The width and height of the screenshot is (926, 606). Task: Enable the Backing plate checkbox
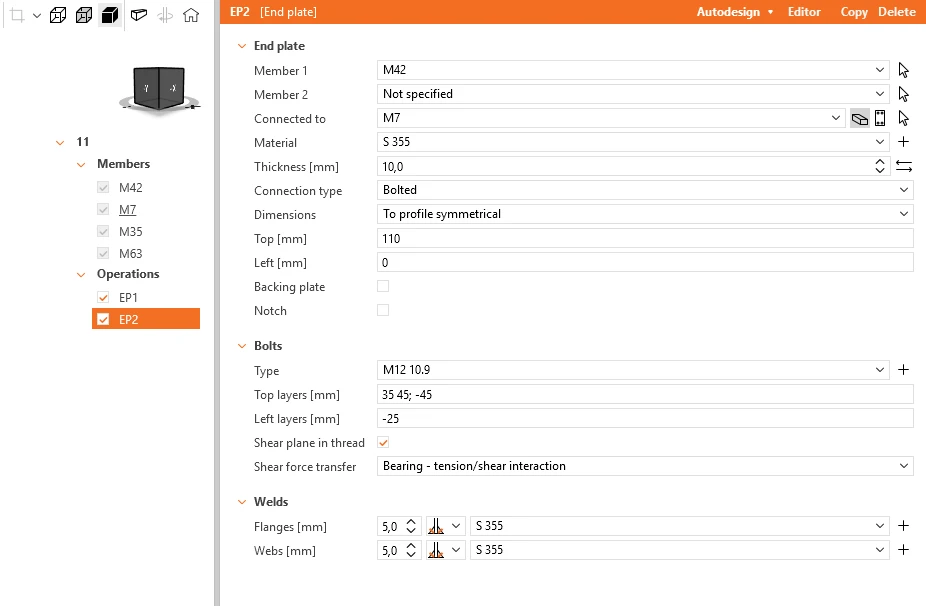383,286
